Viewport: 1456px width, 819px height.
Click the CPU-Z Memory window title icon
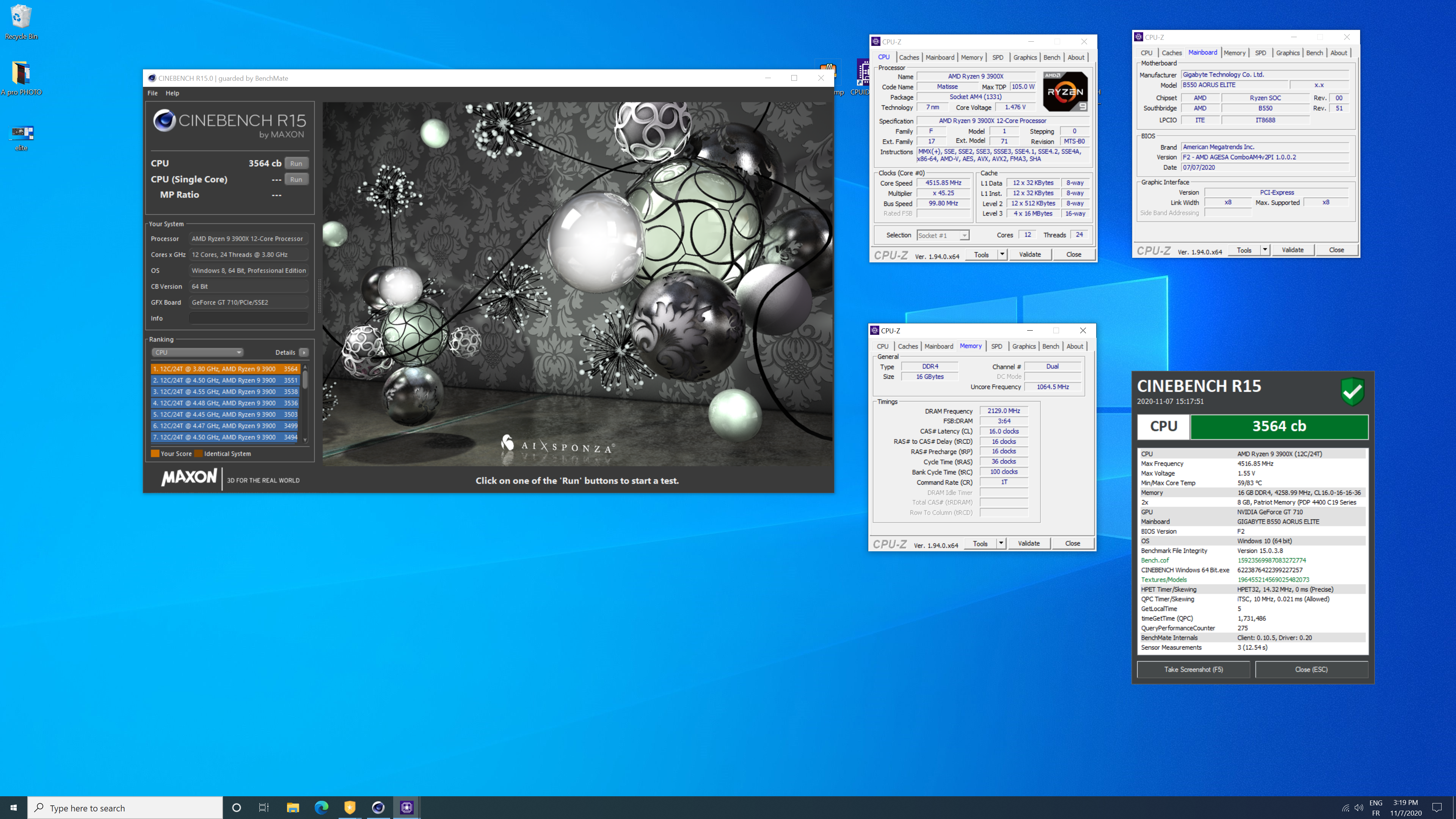coord(874,330)
